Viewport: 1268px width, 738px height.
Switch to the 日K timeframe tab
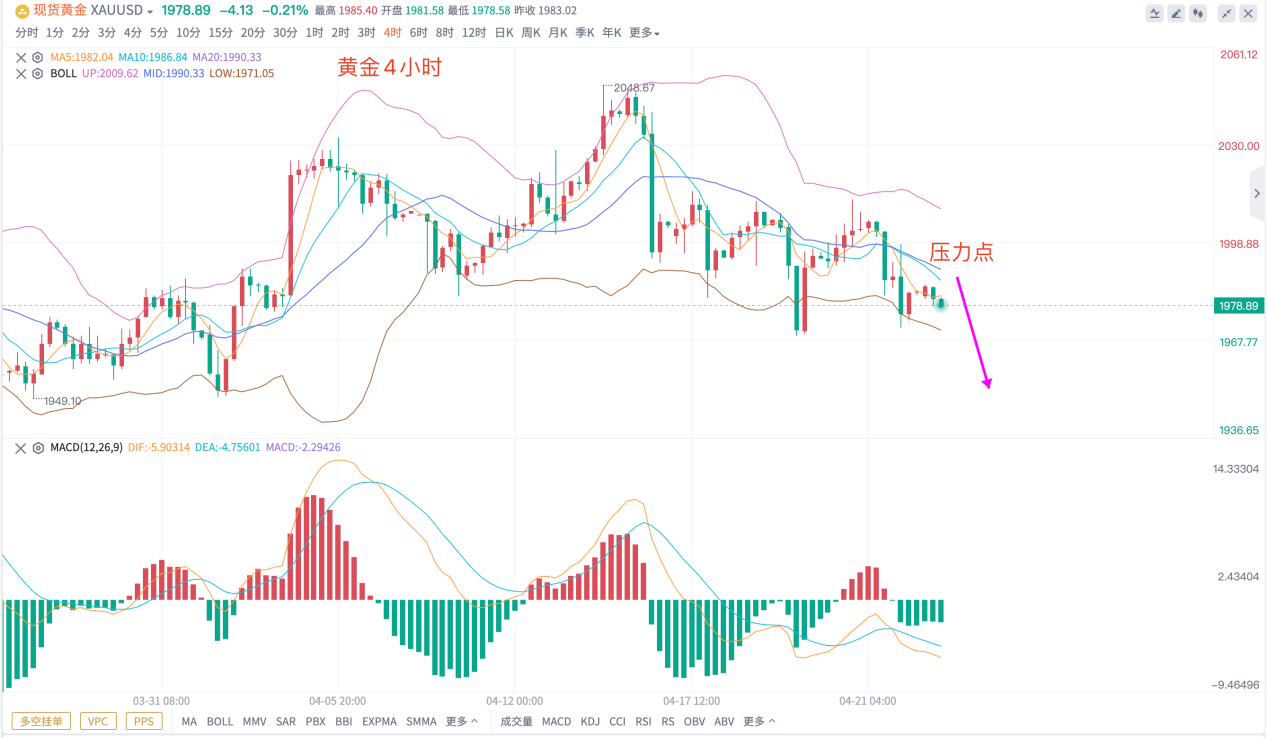coord(504,33)
